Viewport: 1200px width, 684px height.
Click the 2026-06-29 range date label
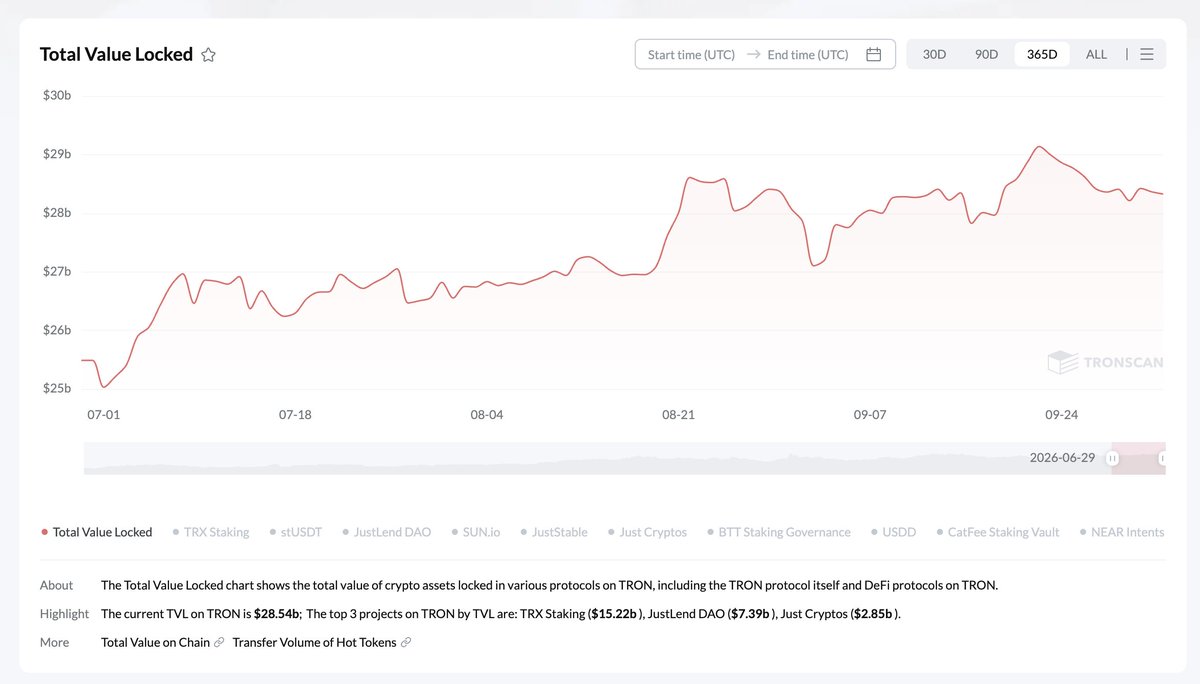click(1062, 457)
